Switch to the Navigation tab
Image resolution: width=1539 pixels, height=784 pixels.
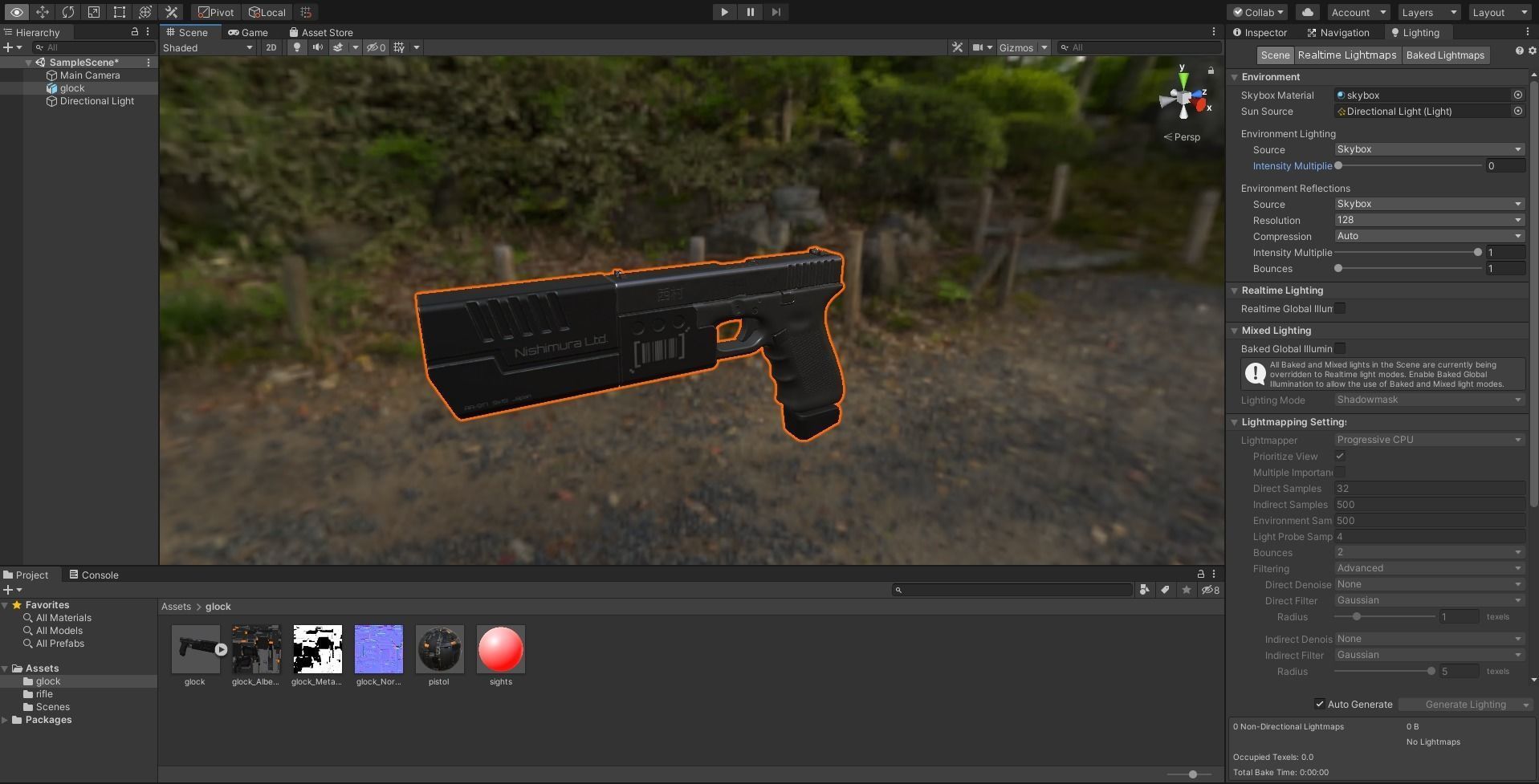(x=1338, y=32)
